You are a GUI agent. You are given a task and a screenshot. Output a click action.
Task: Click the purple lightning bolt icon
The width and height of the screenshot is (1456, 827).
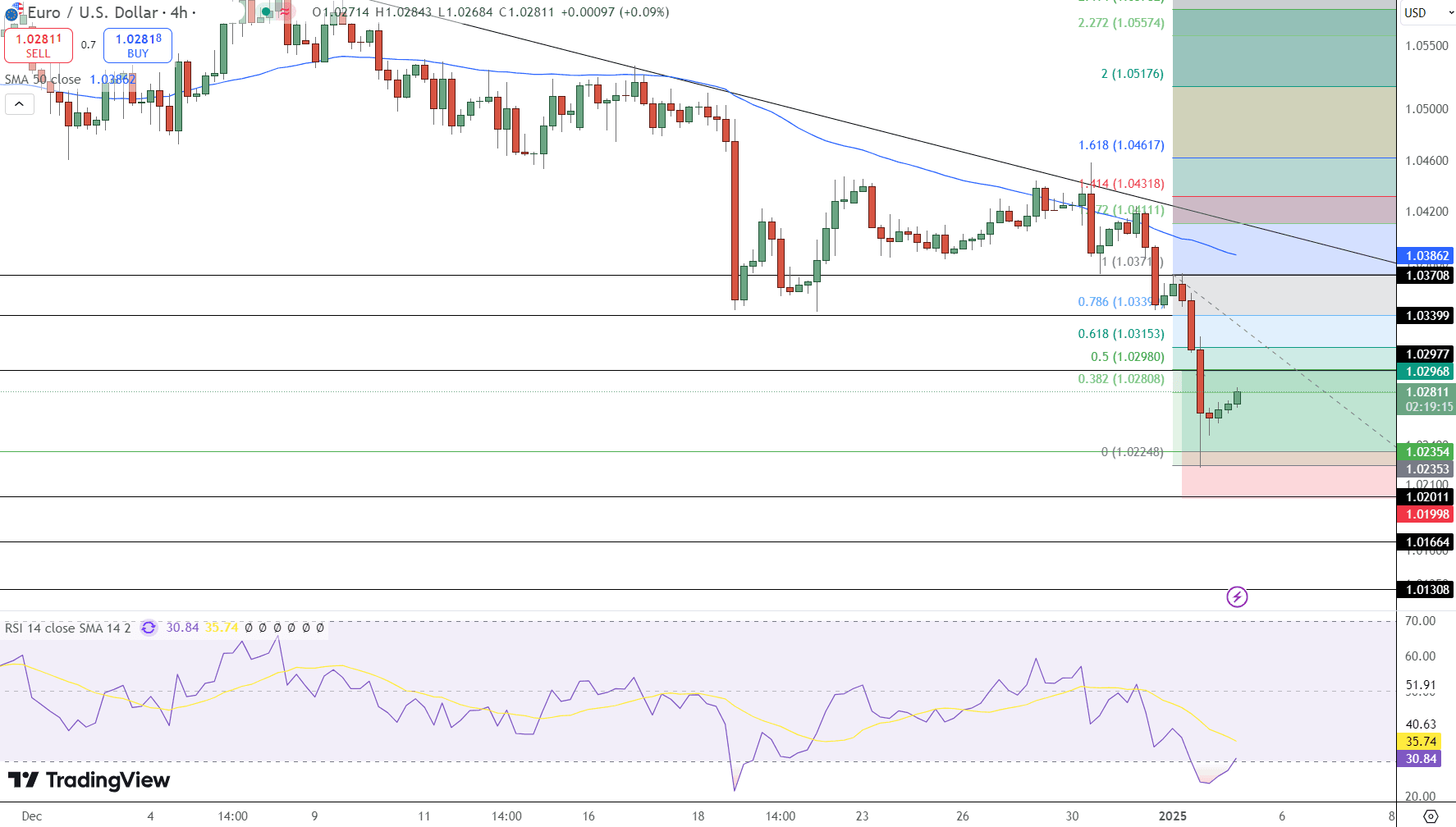[1237, 596]
